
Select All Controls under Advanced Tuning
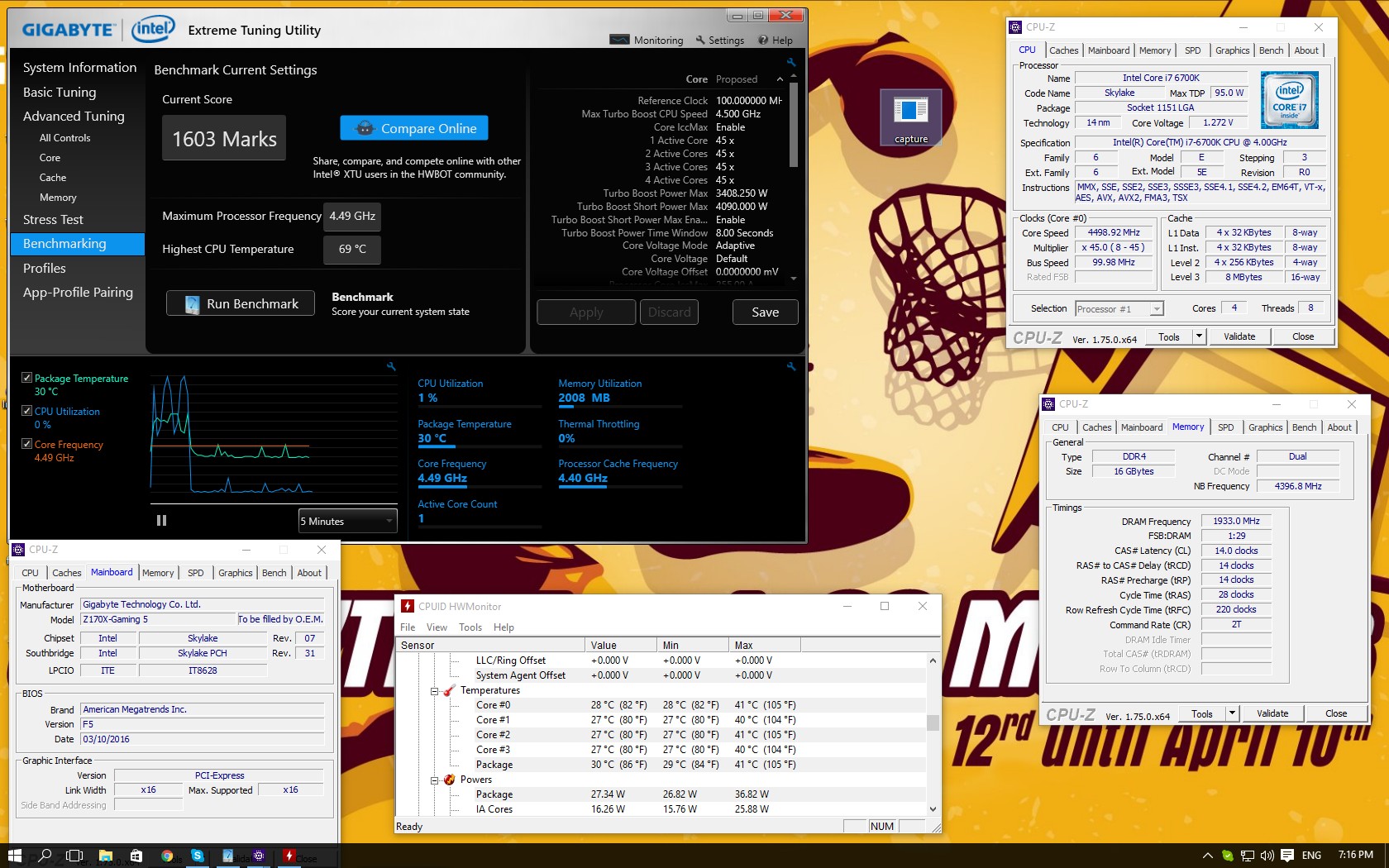point(64,138)
